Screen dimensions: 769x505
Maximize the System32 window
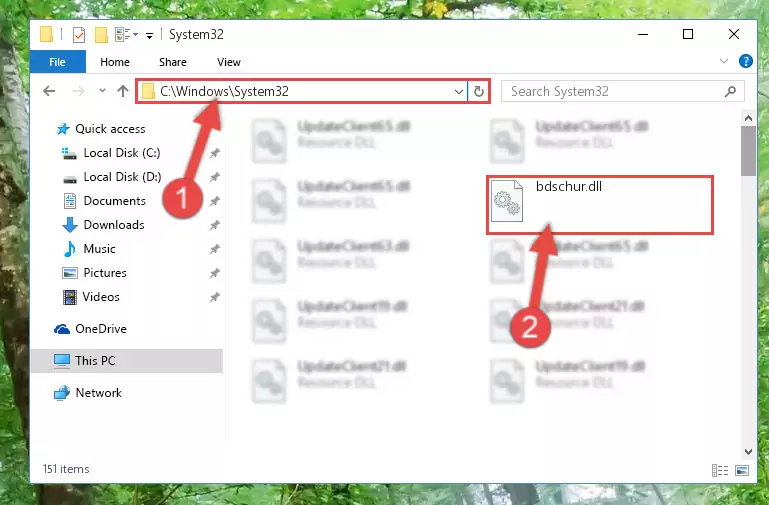point(688,34)
